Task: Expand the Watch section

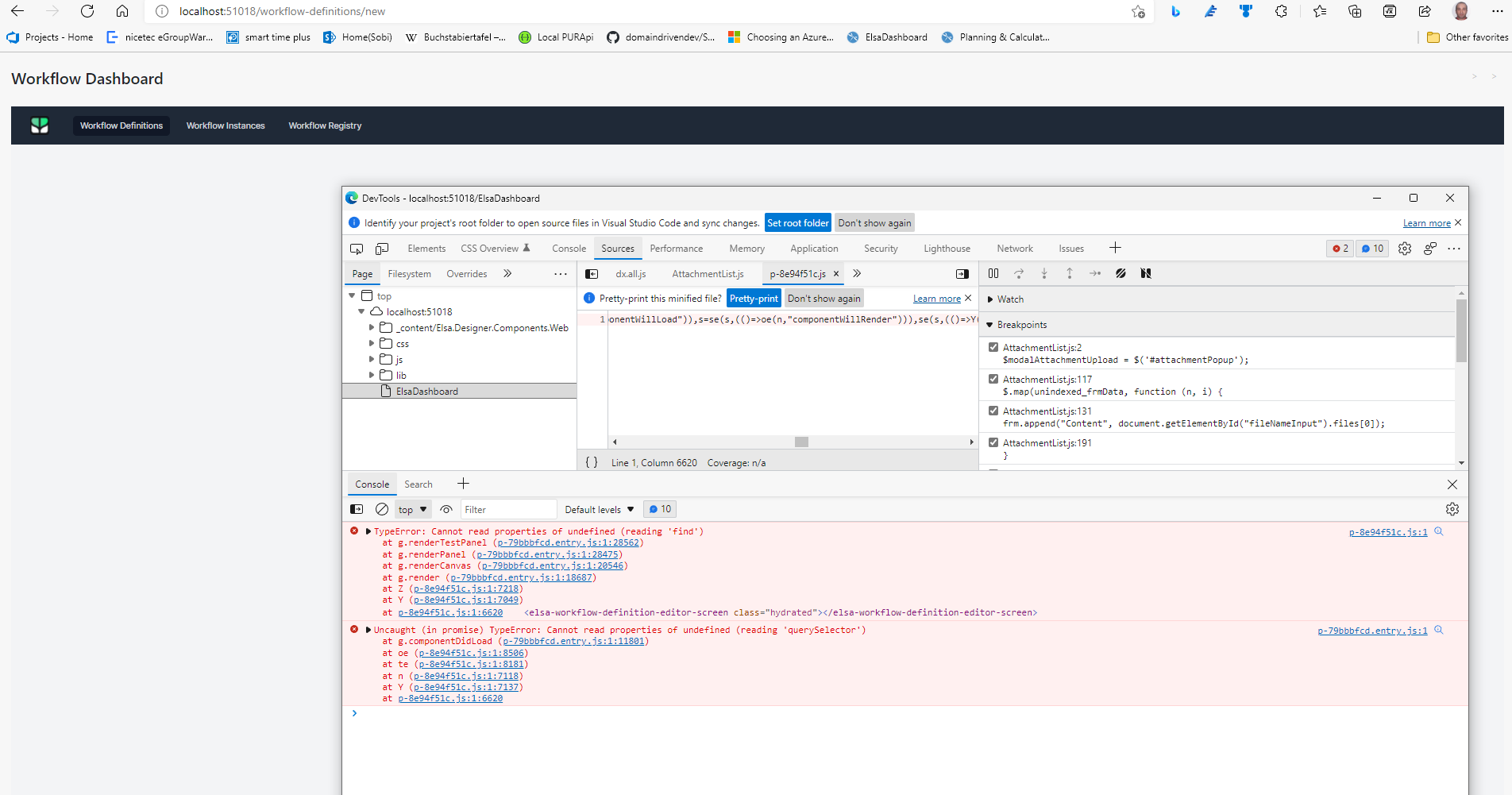Action: [x=990, y=299]
